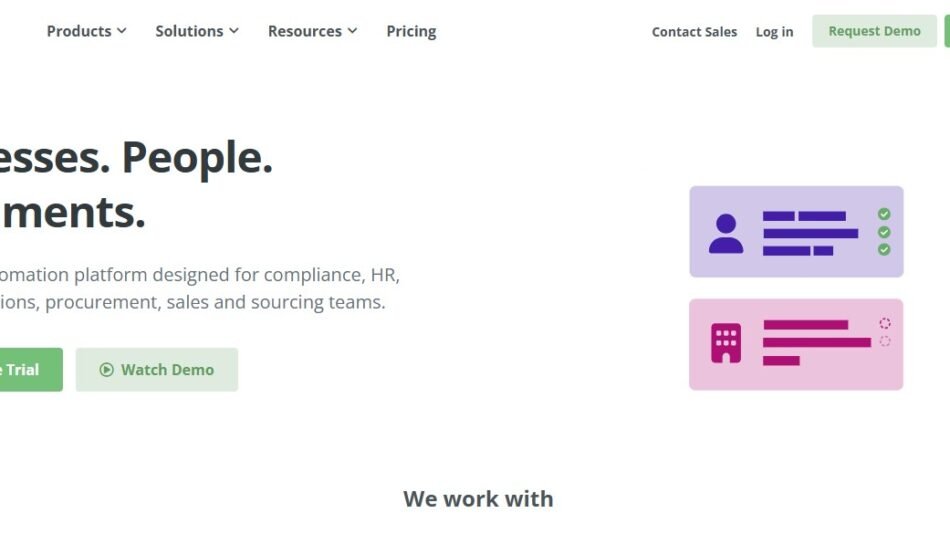Viewport: 950px width, 534px height.
Task: Expand the Resources dropdown menu
Action: (312, 31)
